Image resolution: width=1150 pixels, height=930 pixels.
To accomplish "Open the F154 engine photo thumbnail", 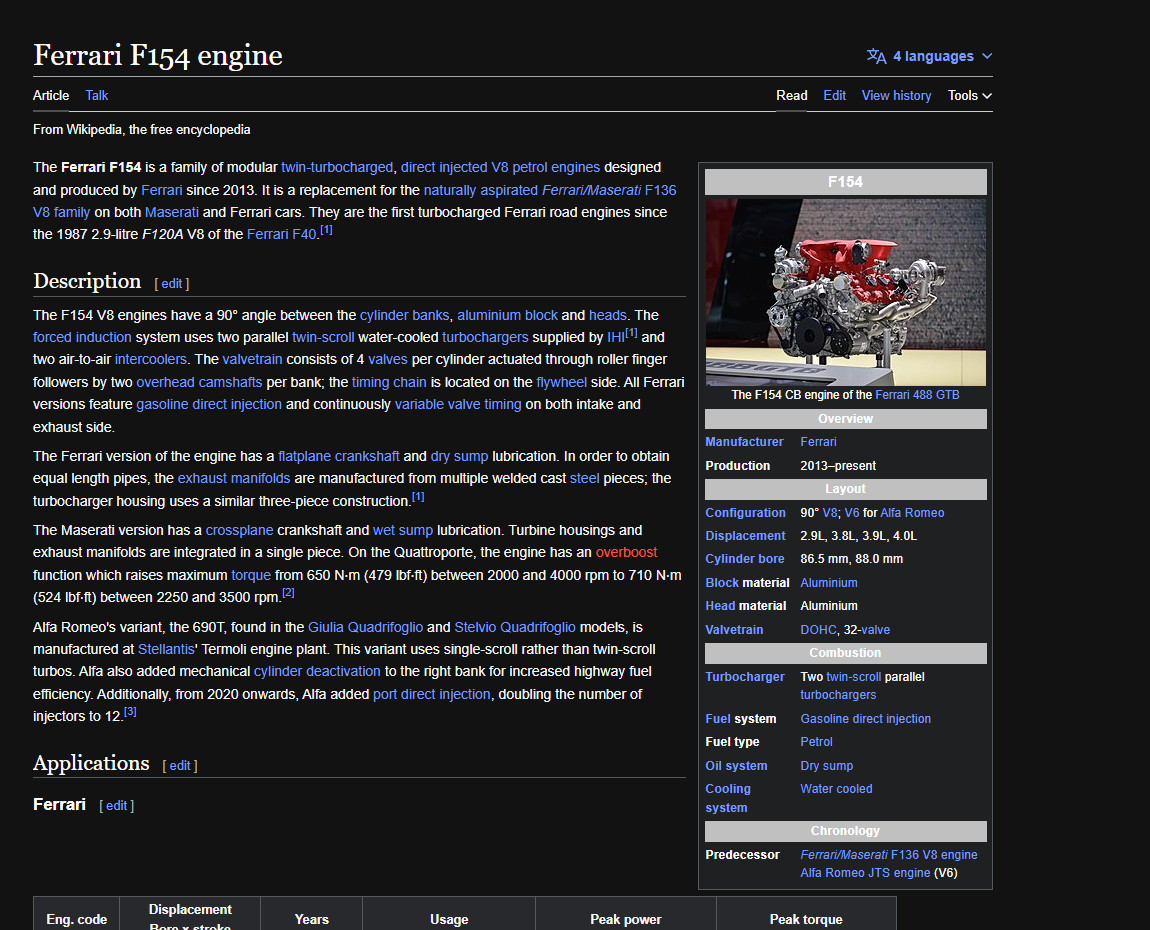I will pos(846,292).
